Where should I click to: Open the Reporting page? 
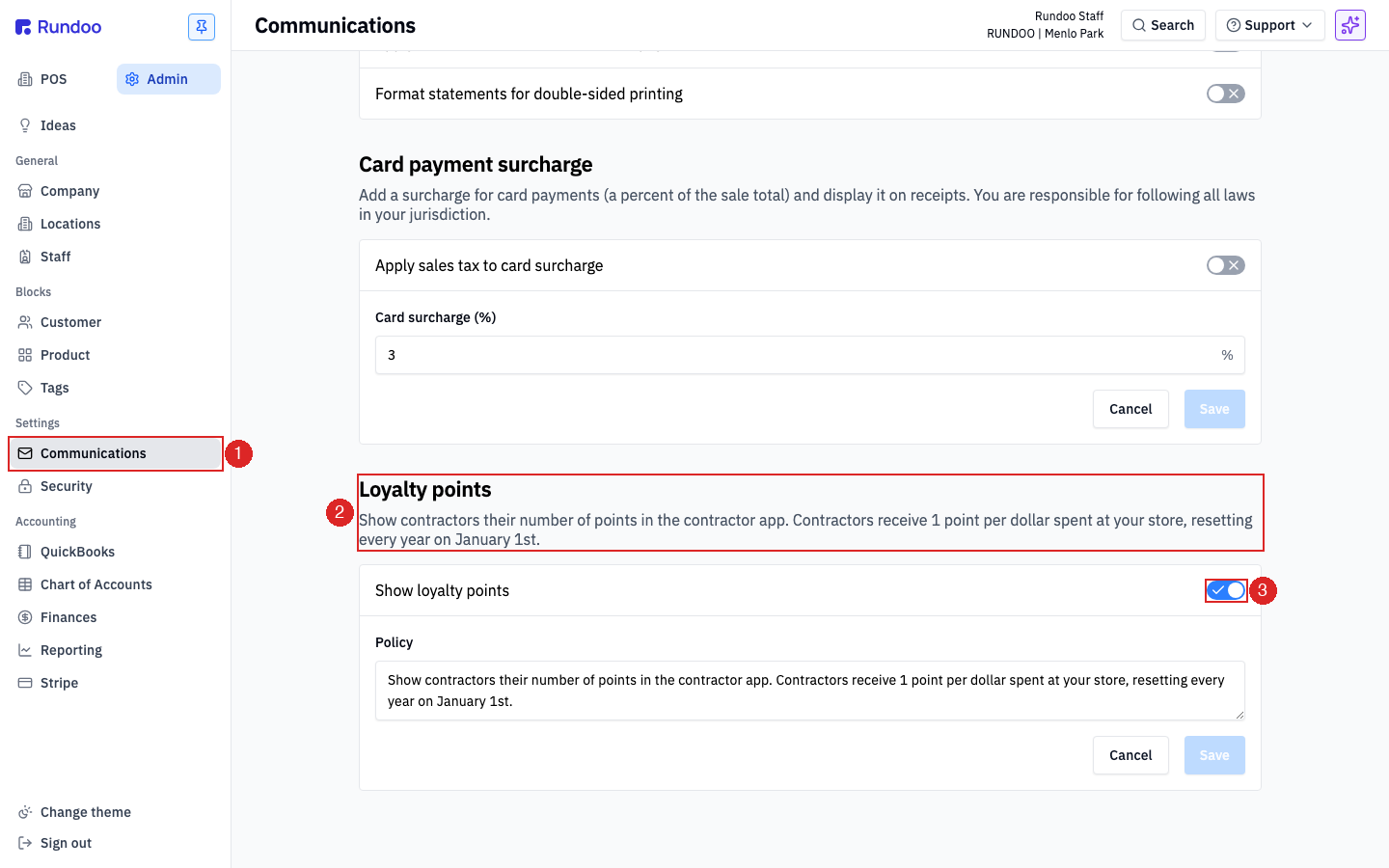click(x=115, y=650)
